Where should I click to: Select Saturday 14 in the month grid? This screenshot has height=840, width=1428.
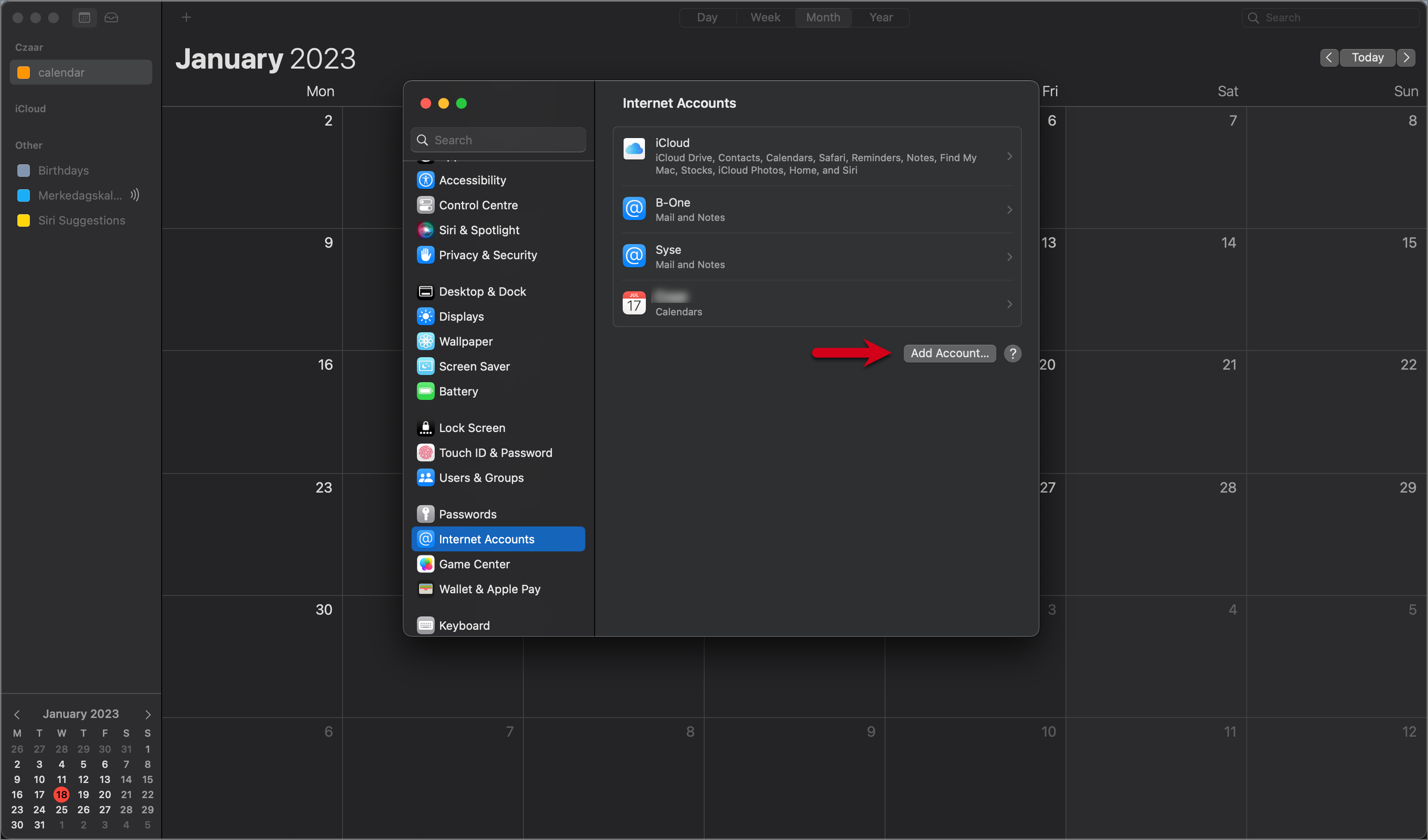point(1155,289)
